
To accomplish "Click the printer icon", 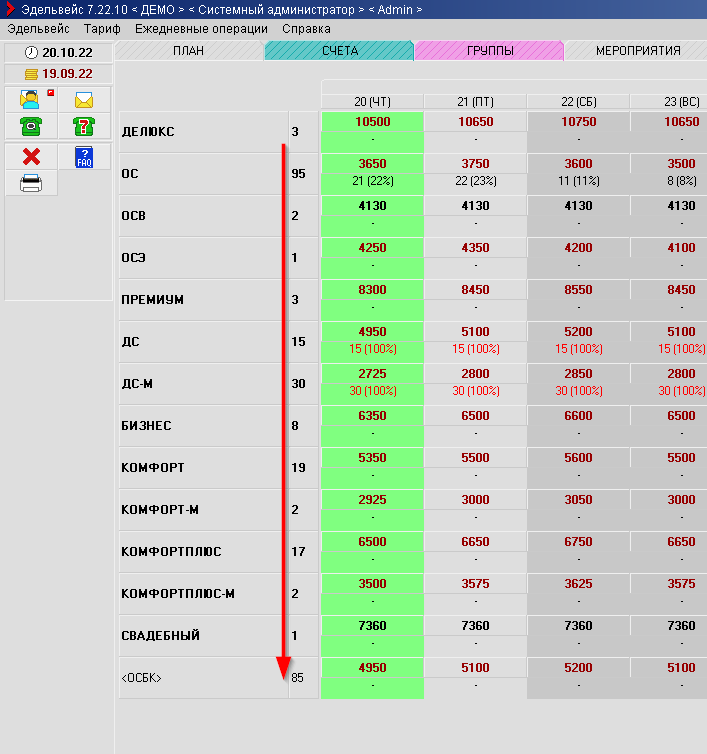I will 32,183.
